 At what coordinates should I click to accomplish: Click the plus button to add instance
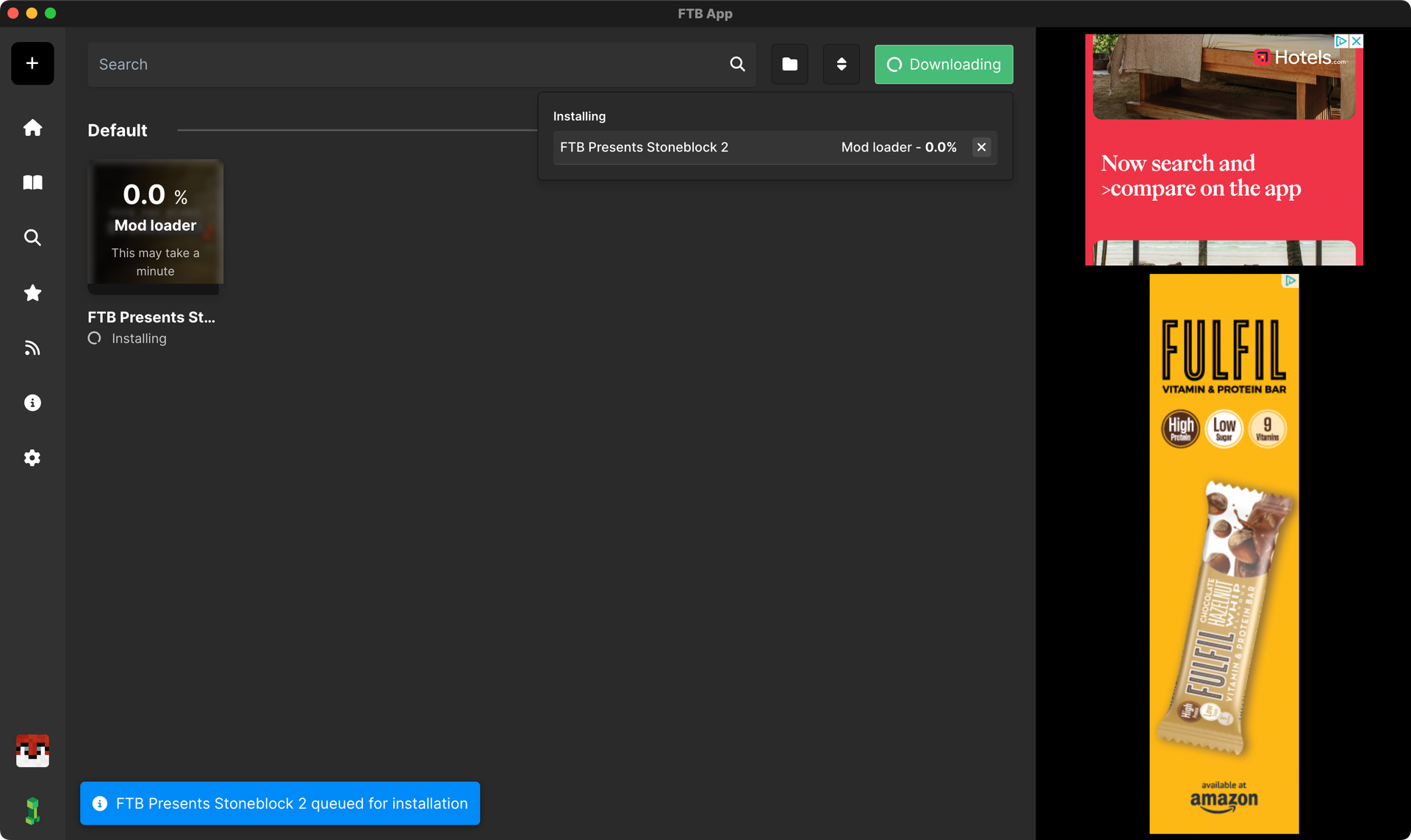coord(32,63)
